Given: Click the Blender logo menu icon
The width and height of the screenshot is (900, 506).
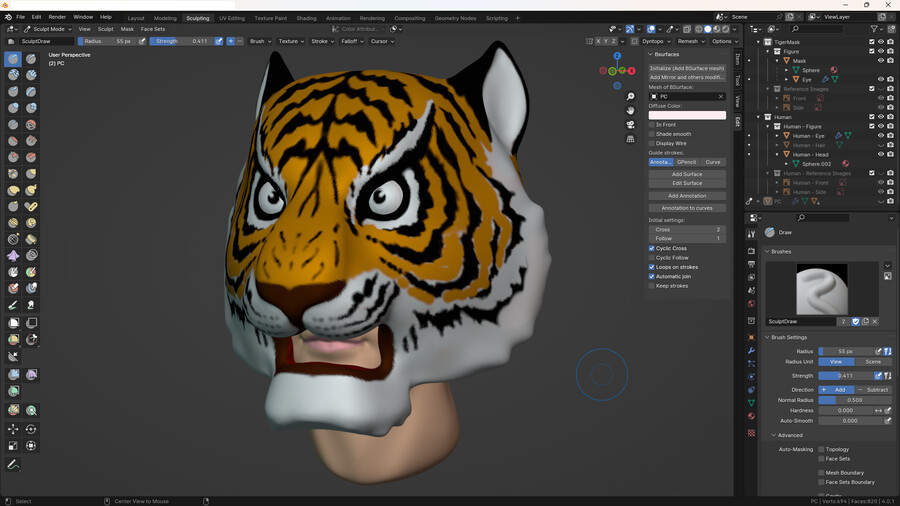Looking at the screenshot, I should (x=7, y=17).
